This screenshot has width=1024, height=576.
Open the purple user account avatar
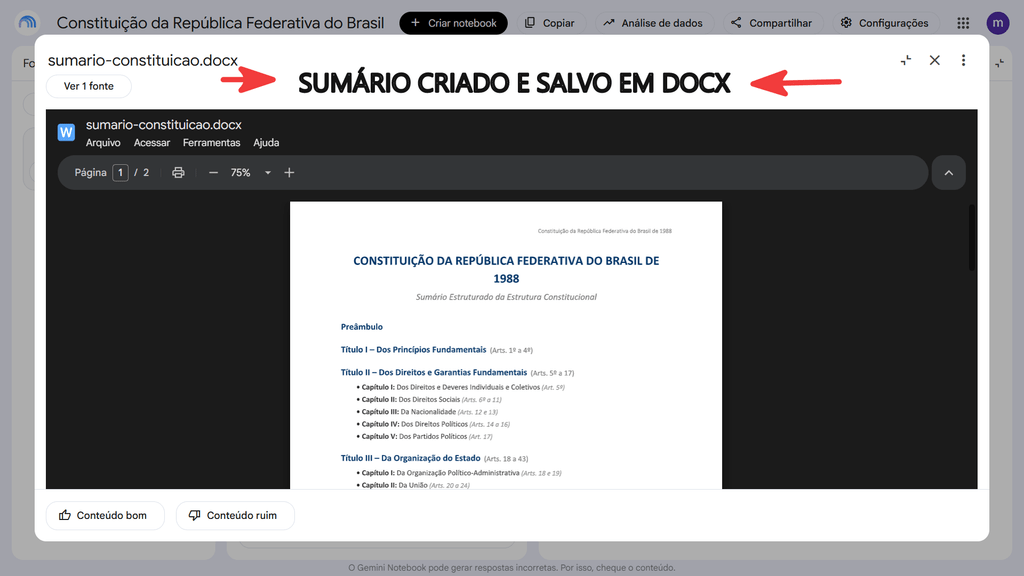click(x=998, y=23)
